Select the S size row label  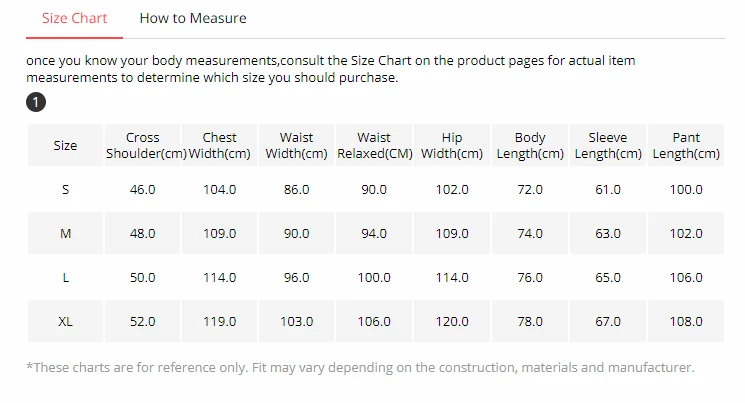tap(65, 190)
